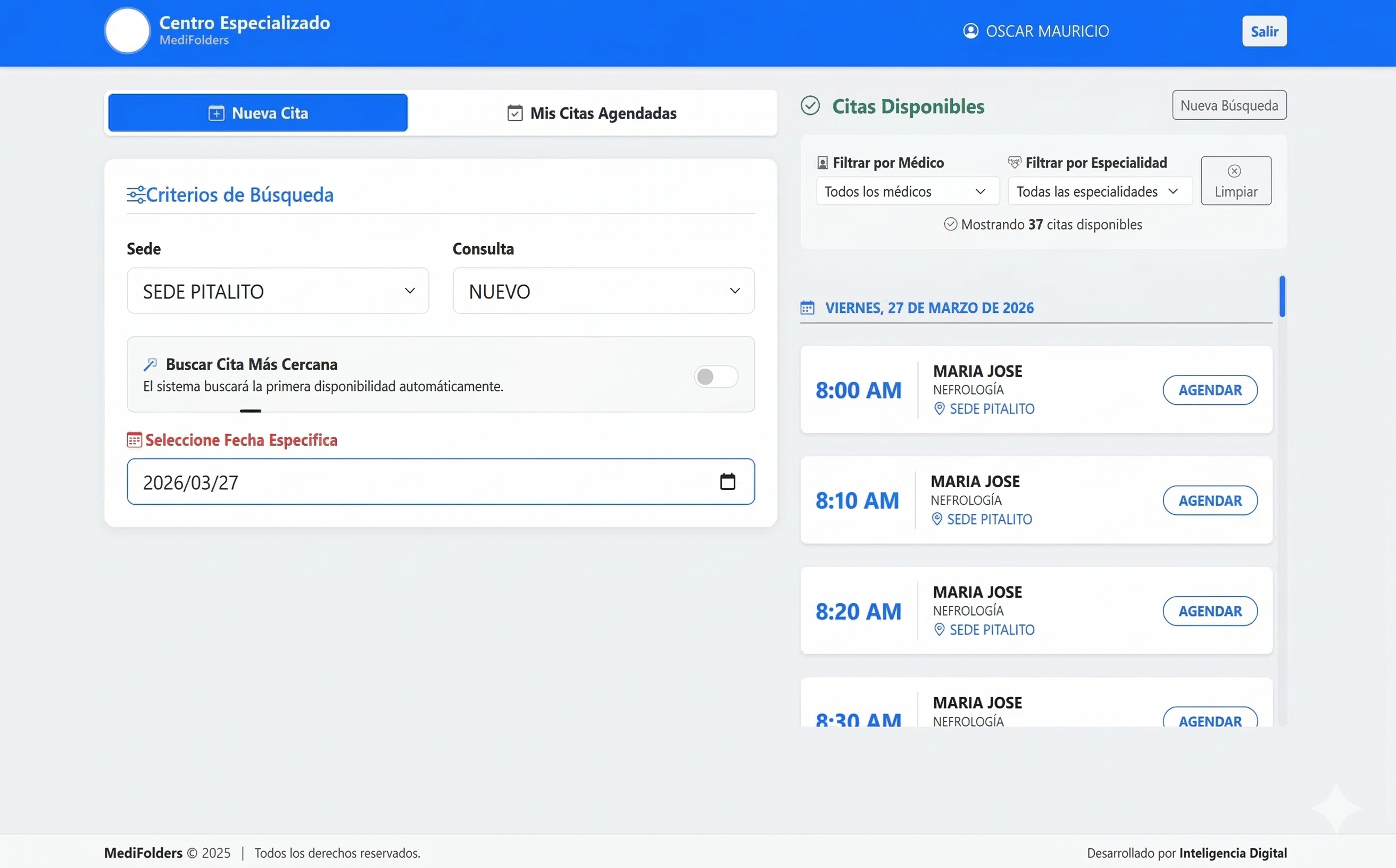Enable the Buscar Cita Más Cercana toggle
This screenshot has height=868, width=1396.
[715, 377]
